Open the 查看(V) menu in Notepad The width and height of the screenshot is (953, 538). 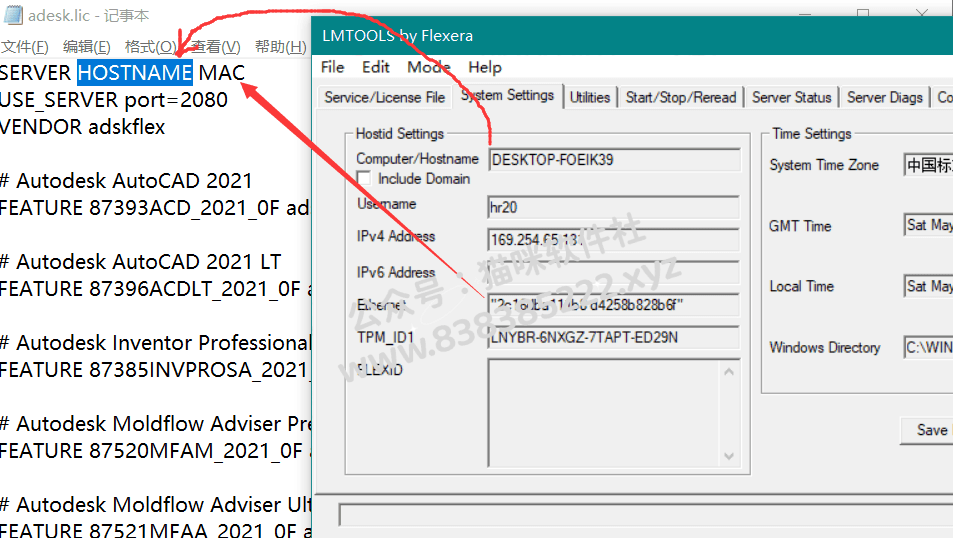(x=215, y=47)
